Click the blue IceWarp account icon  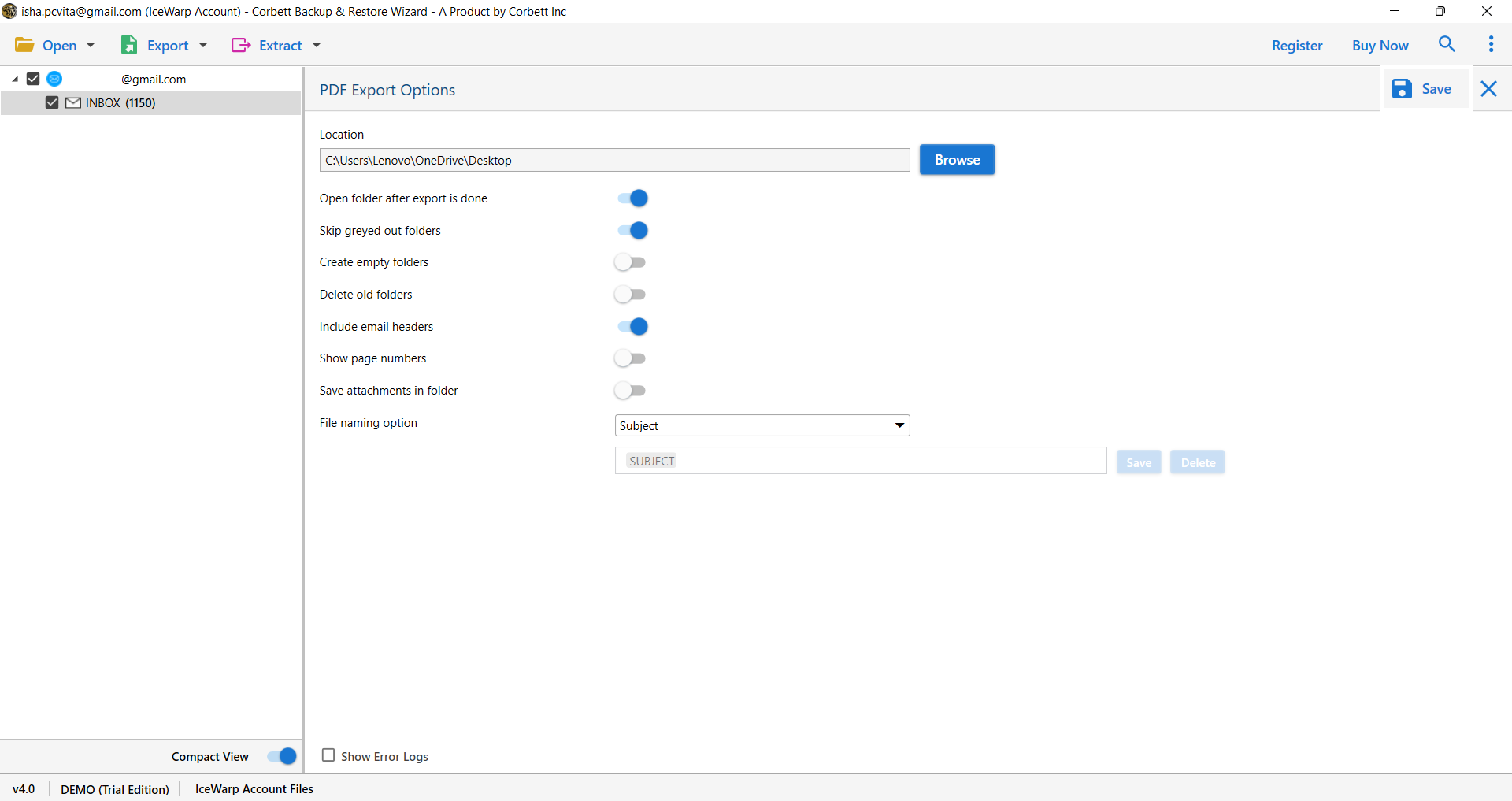(x=54, y=79)
